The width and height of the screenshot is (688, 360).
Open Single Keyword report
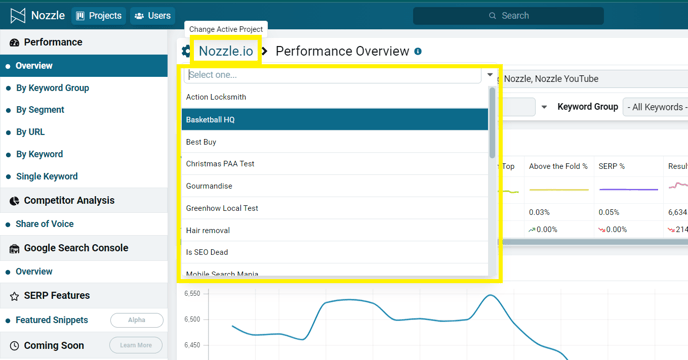(47, 176)
